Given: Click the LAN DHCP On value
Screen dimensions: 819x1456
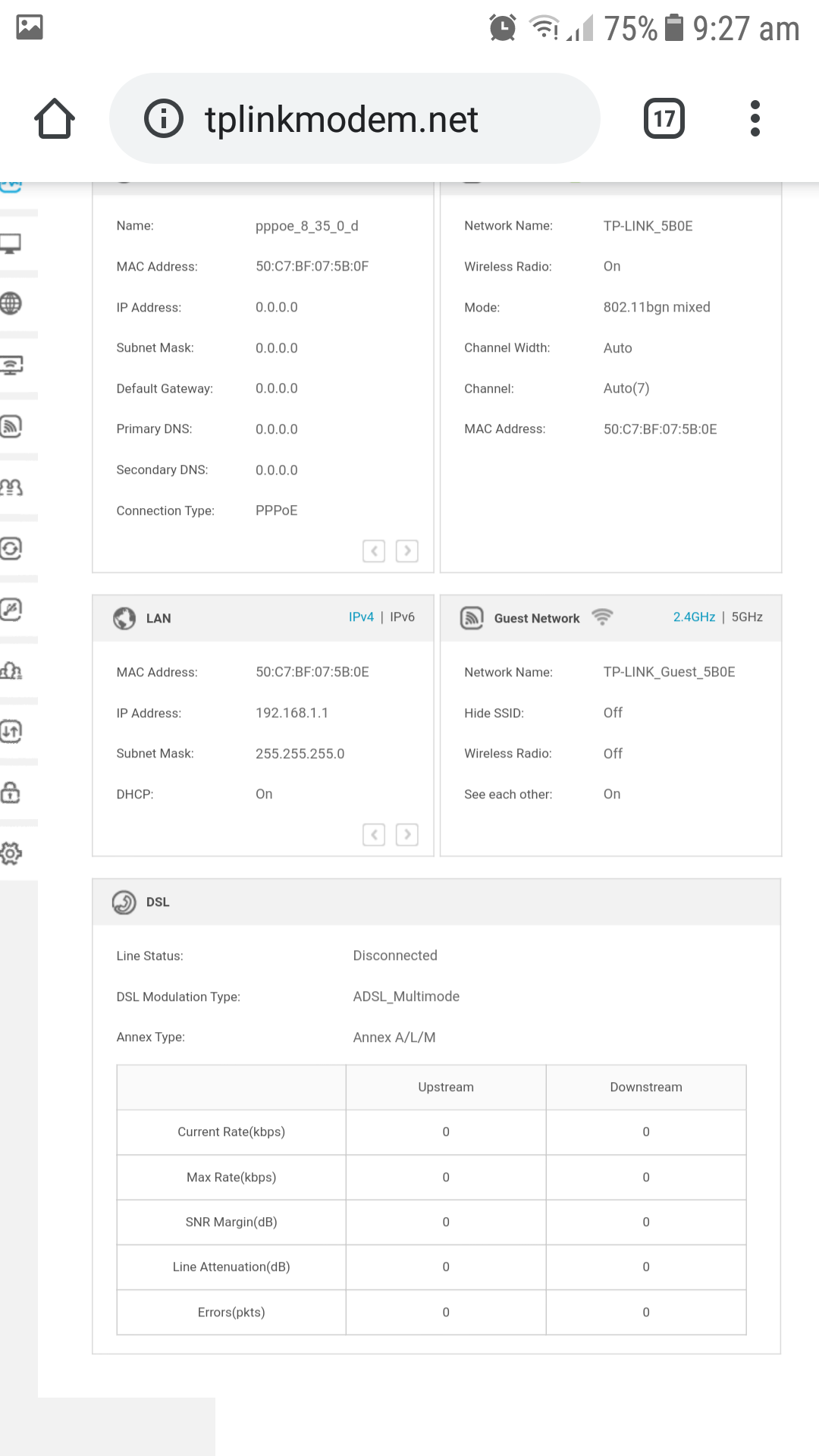Looking at the screenshot, I should [x=264, y=794].
